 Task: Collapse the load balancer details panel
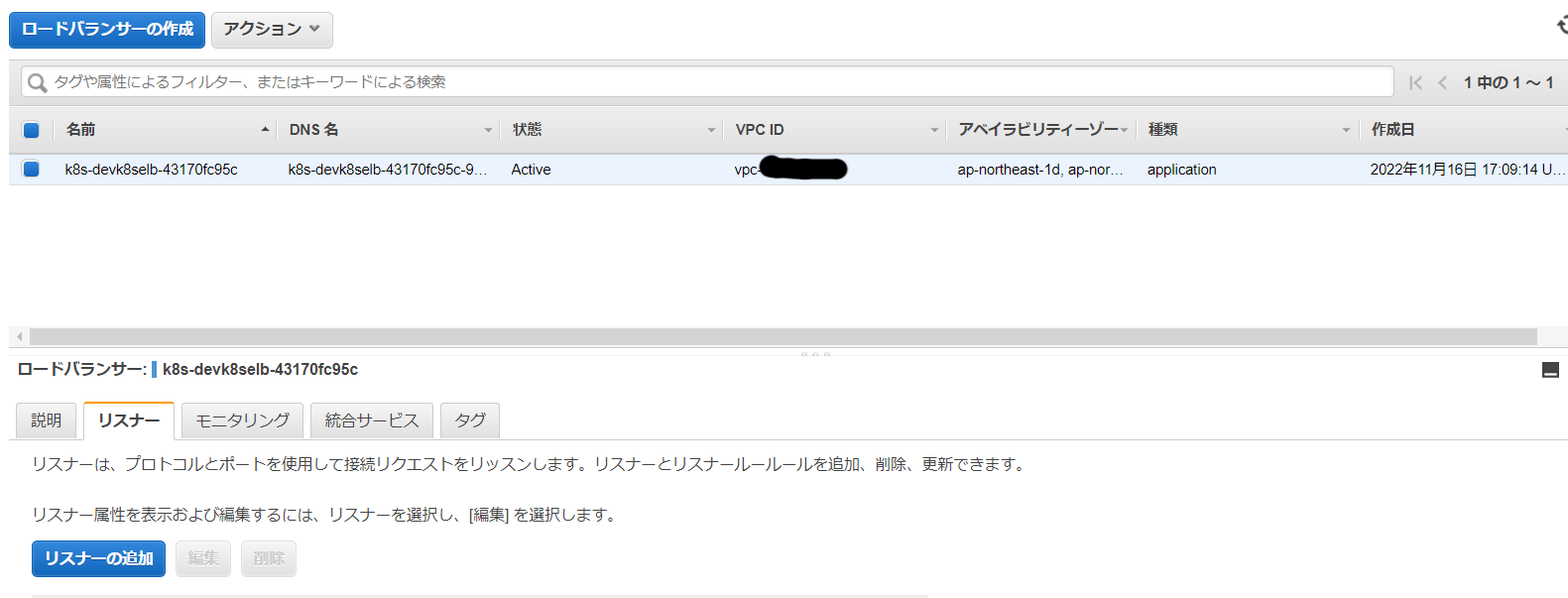tap(1550, 370)
